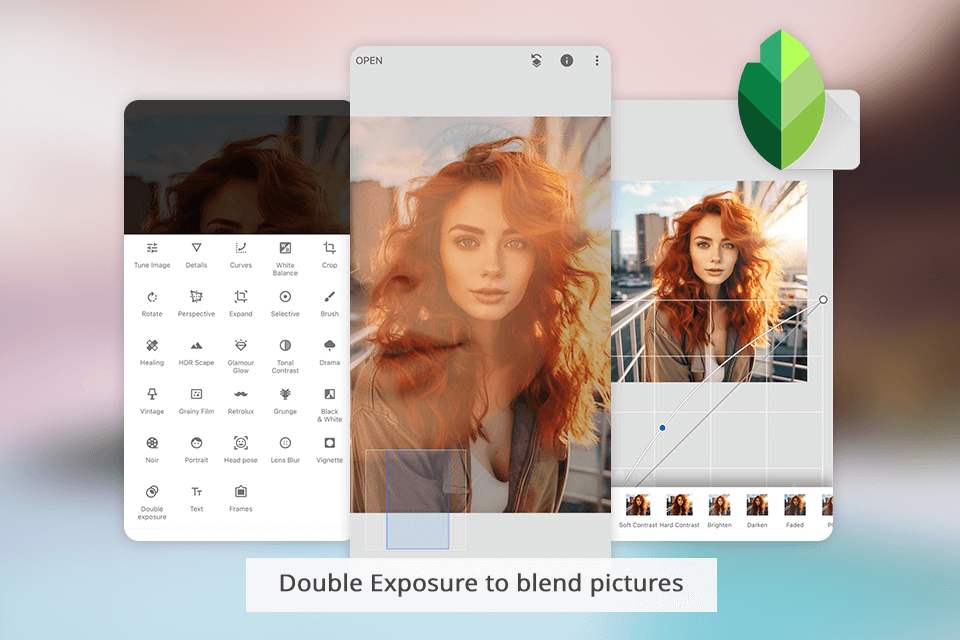Open the Healing tool
Viewport: 960px width, 640px height.
click(152, 353)
